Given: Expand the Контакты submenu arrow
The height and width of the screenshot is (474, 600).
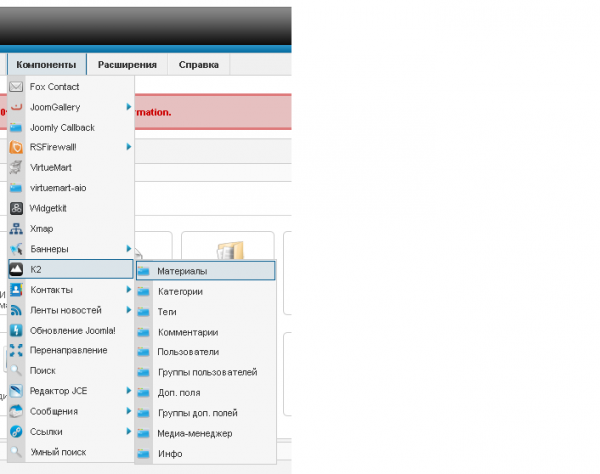Looking at the screenshot, I should (x=129, y=290).
